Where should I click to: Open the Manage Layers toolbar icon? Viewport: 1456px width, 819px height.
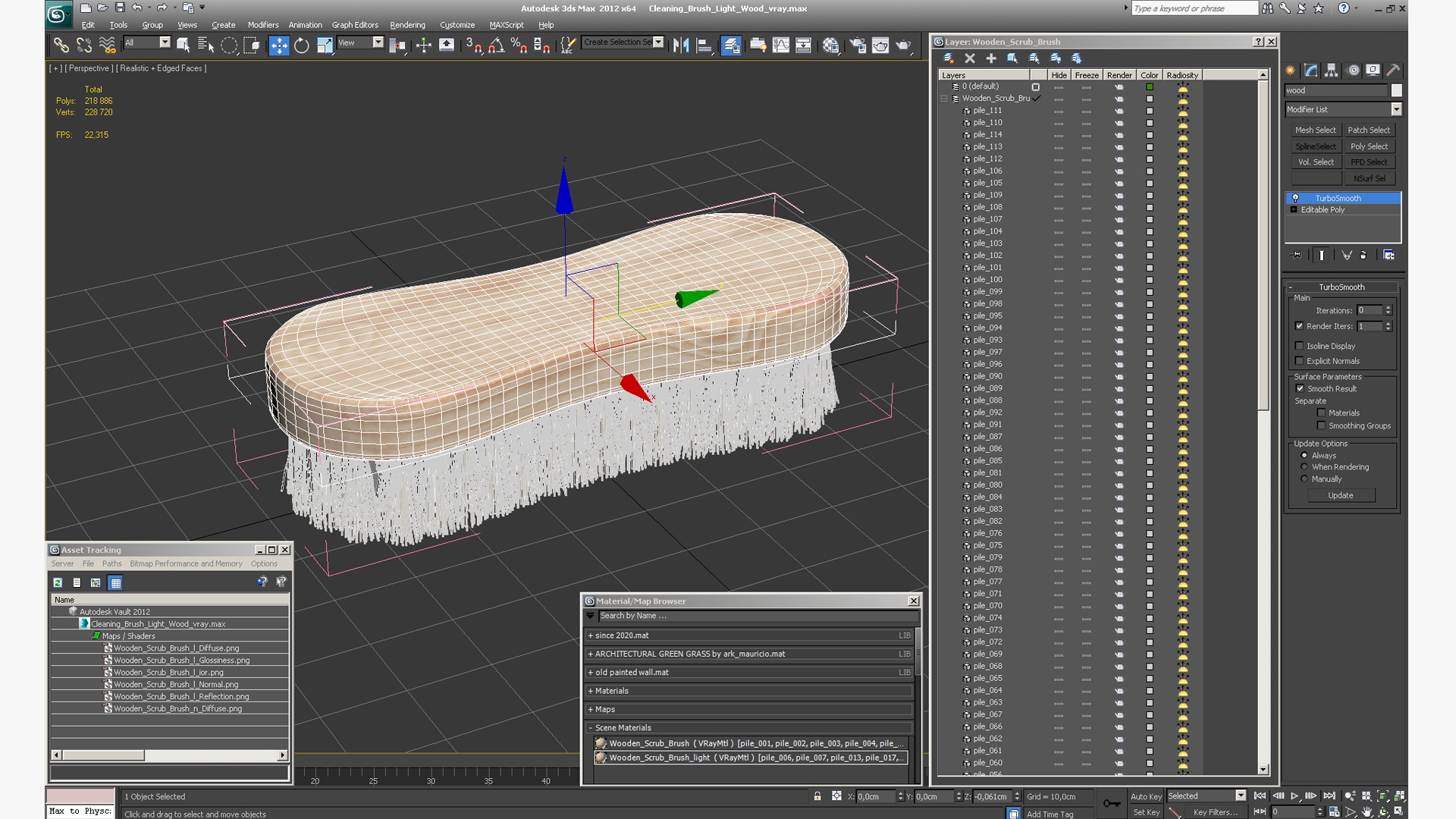[x=731, y=45]
